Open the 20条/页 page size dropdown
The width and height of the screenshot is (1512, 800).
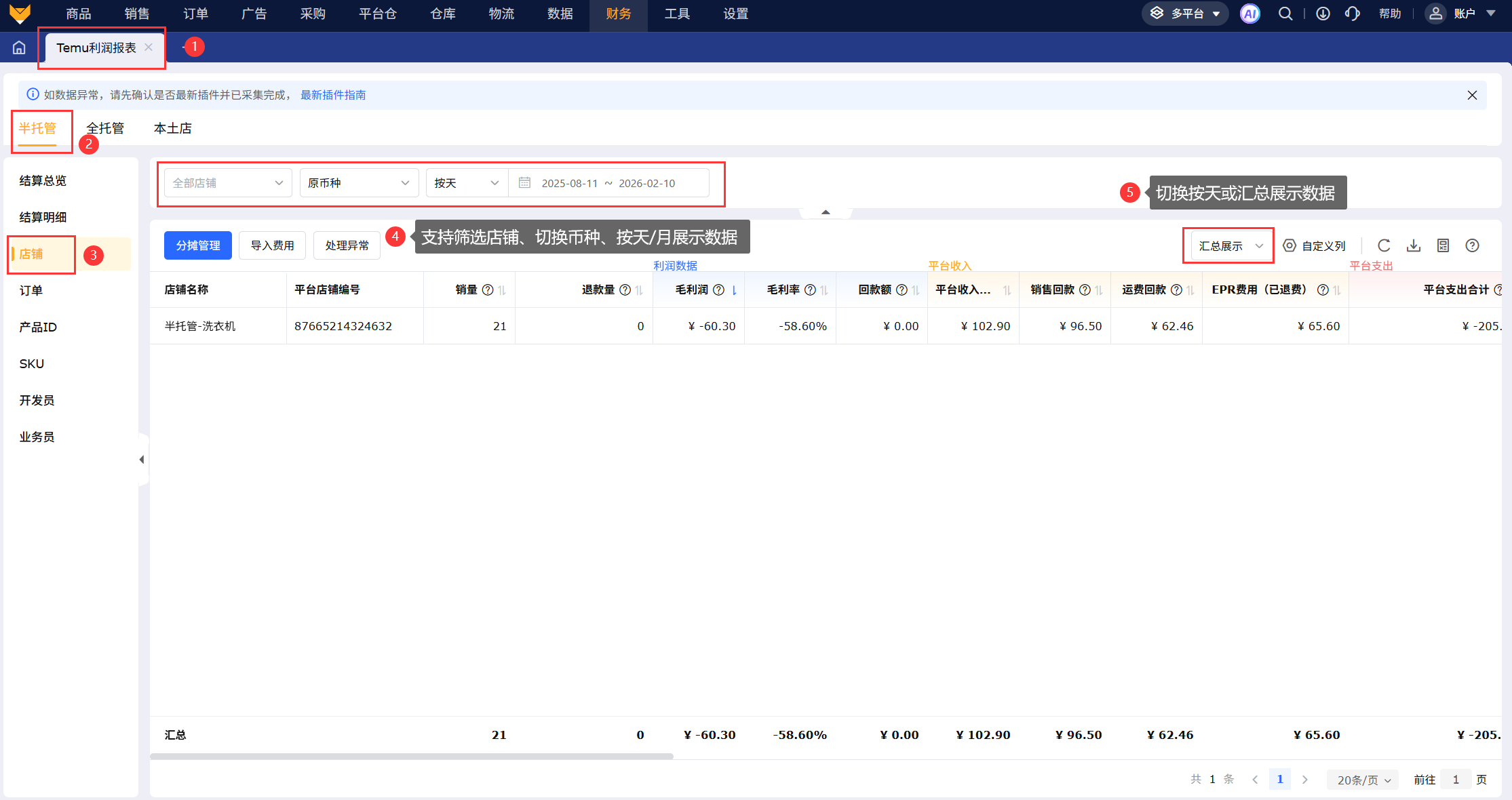1363,780
